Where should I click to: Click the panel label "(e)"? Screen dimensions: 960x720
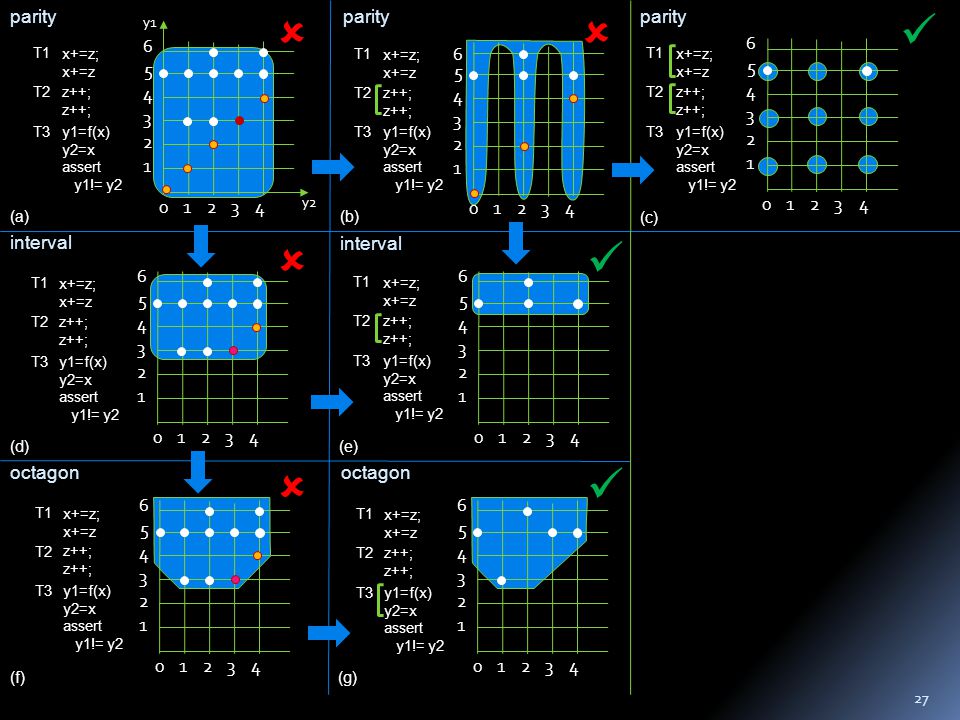(348, 447)
